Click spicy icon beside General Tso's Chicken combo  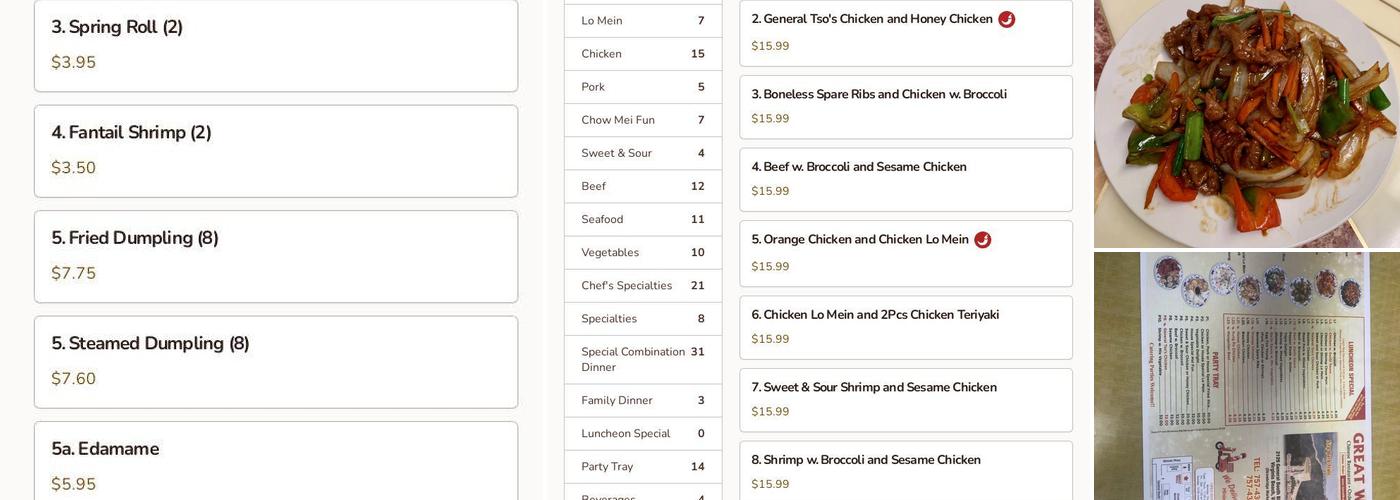[x=1006, y=19]
